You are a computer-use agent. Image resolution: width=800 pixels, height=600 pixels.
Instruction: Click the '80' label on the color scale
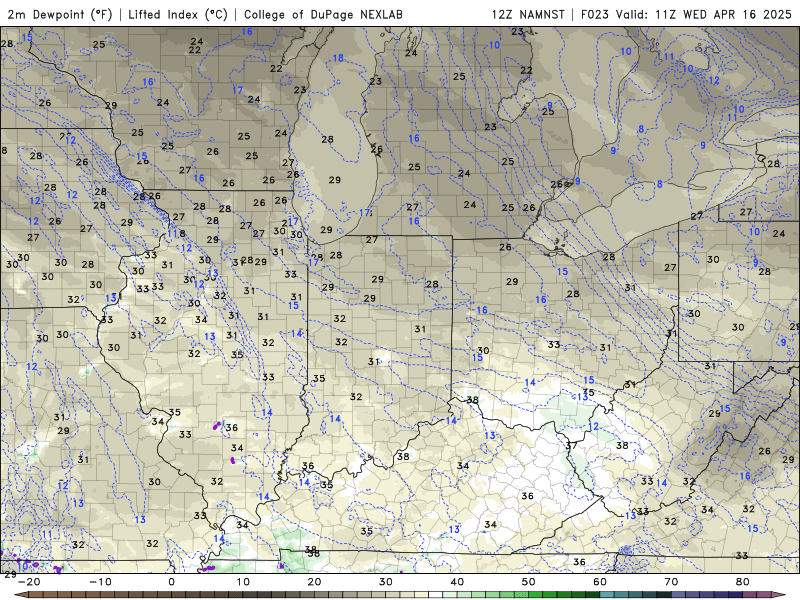click(743, 582)
